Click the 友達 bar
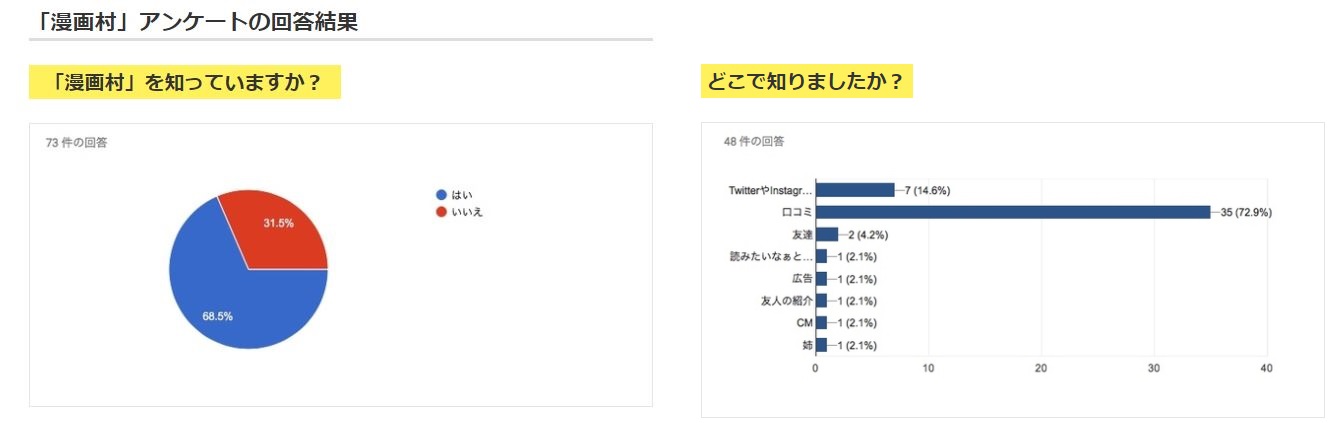1340x423 pixels. click(x=827, y=234)
